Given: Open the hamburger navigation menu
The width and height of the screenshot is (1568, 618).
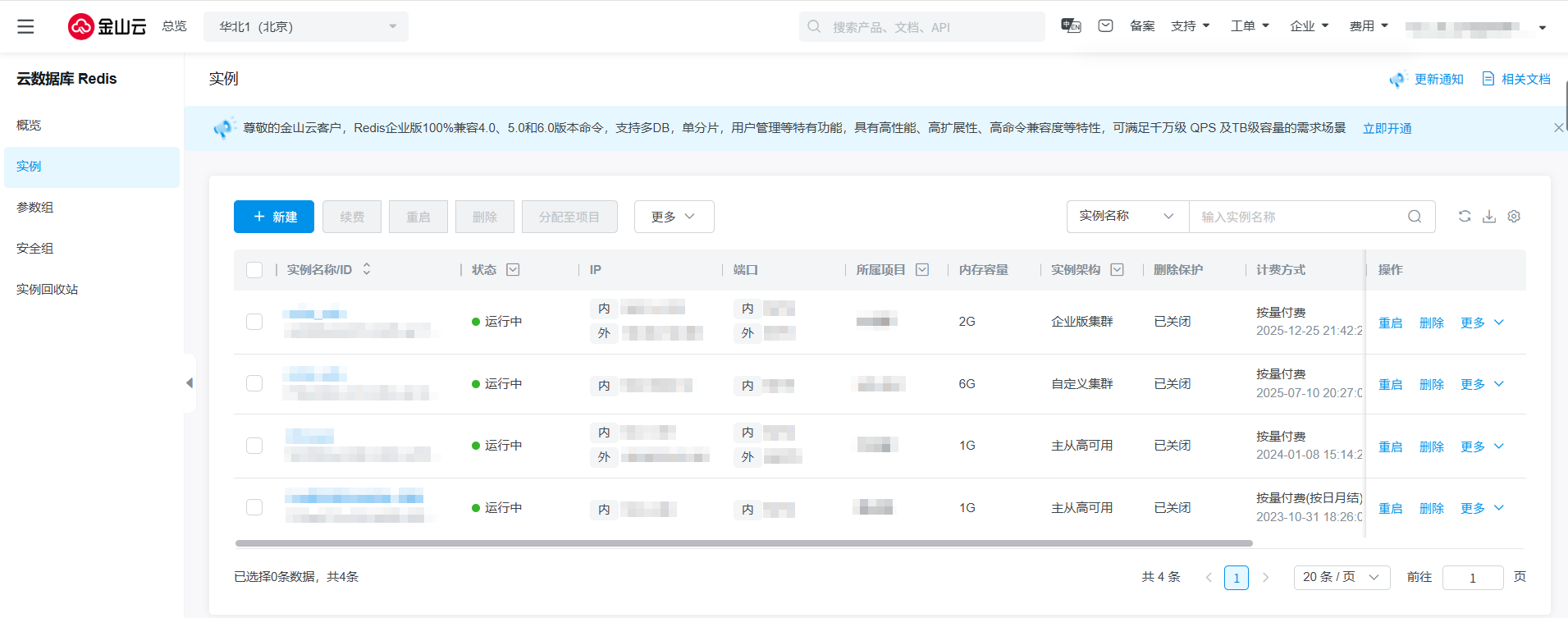Looking at the screenshot, I should 25,26.
